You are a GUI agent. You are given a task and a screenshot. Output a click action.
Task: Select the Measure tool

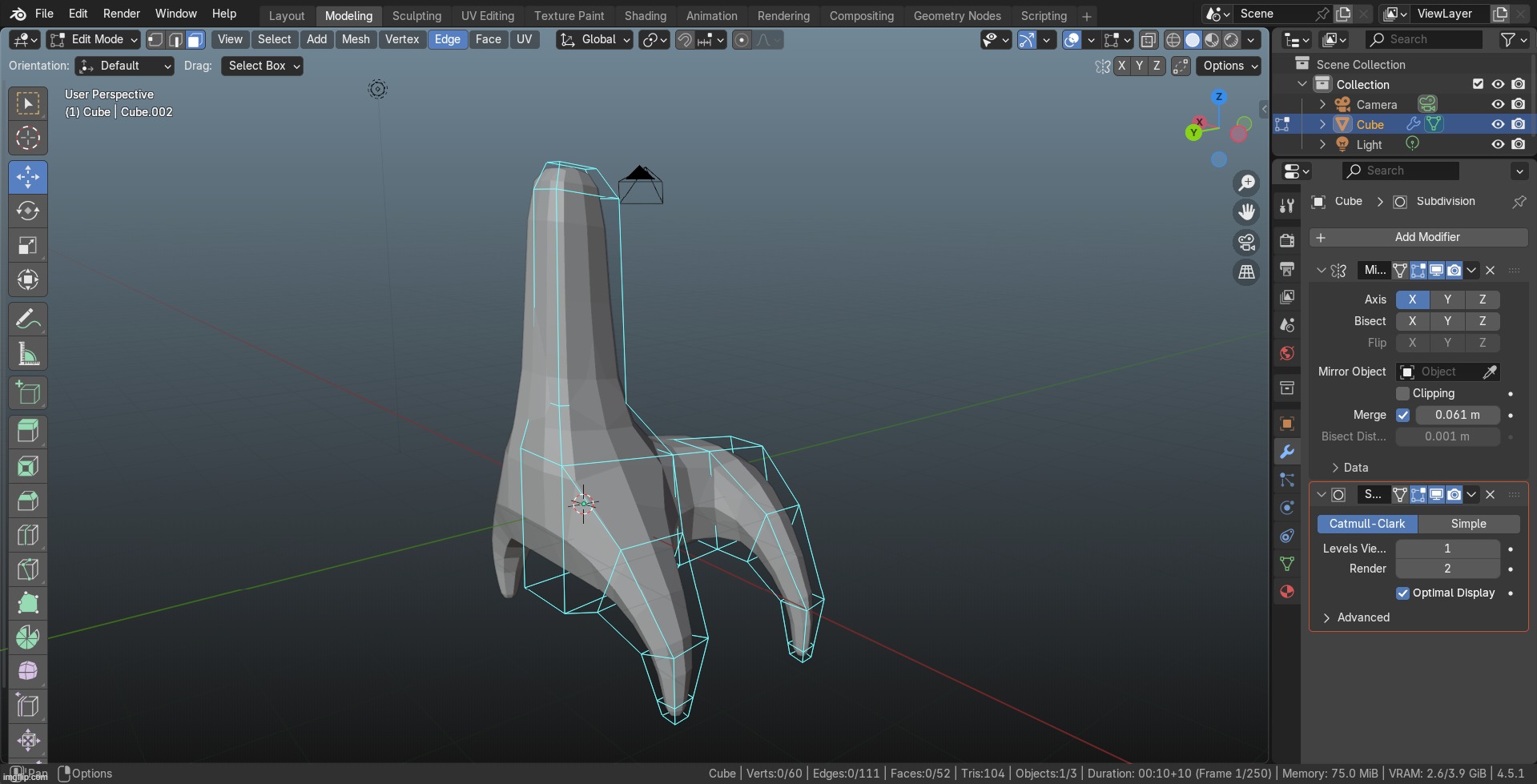(x=28, y=354)
